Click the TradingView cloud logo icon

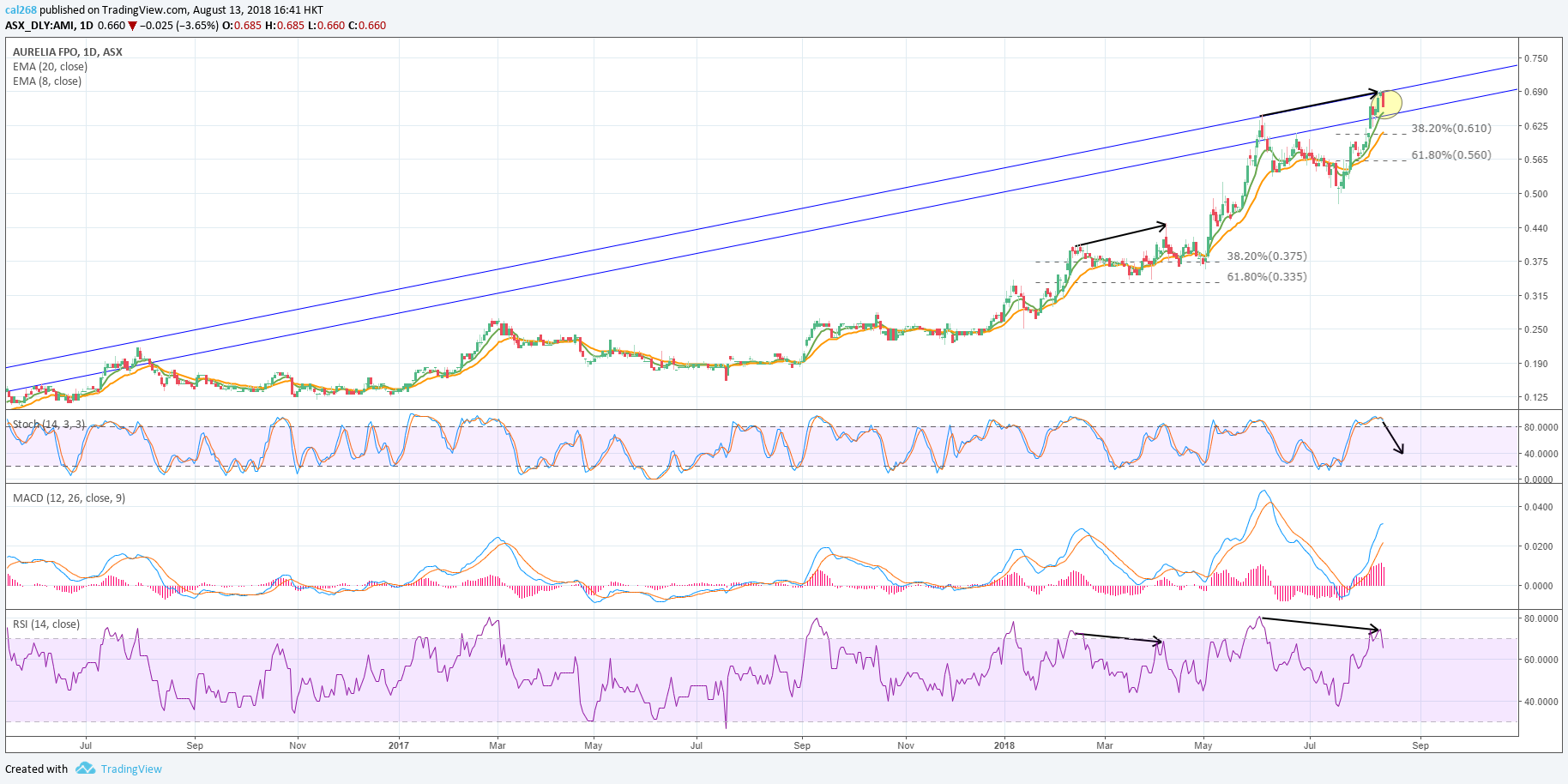(x=85, y=769)
